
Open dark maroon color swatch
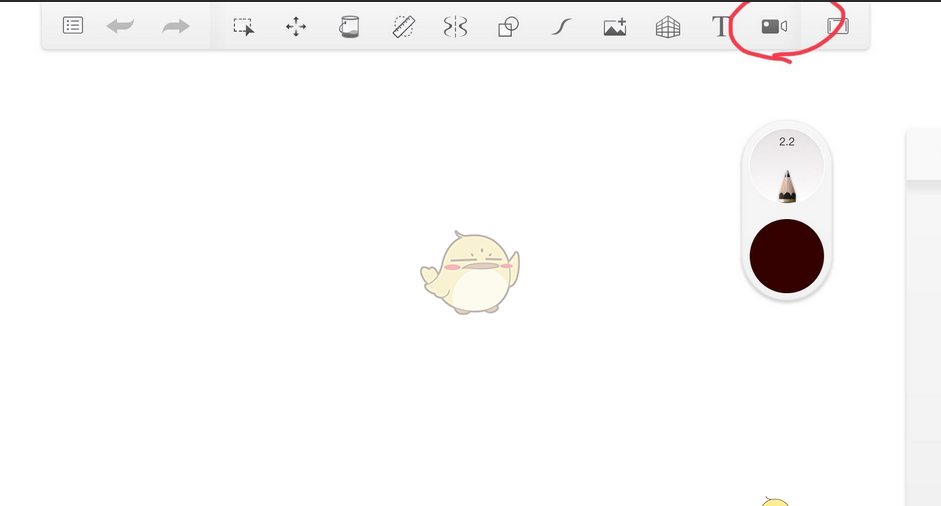[x=787, y=256]
